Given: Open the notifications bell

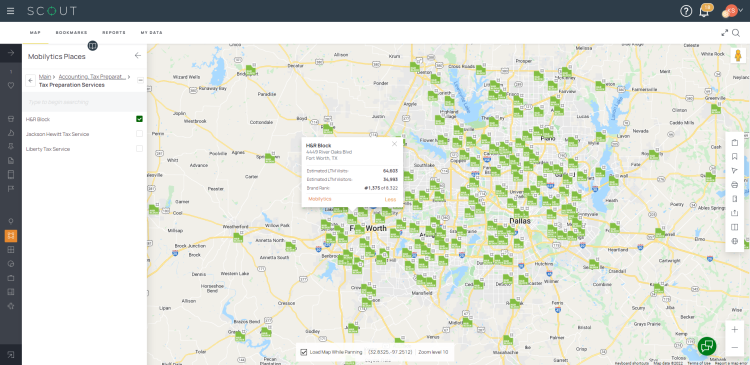Looking at the screenshot, I should tap(704, 11).
